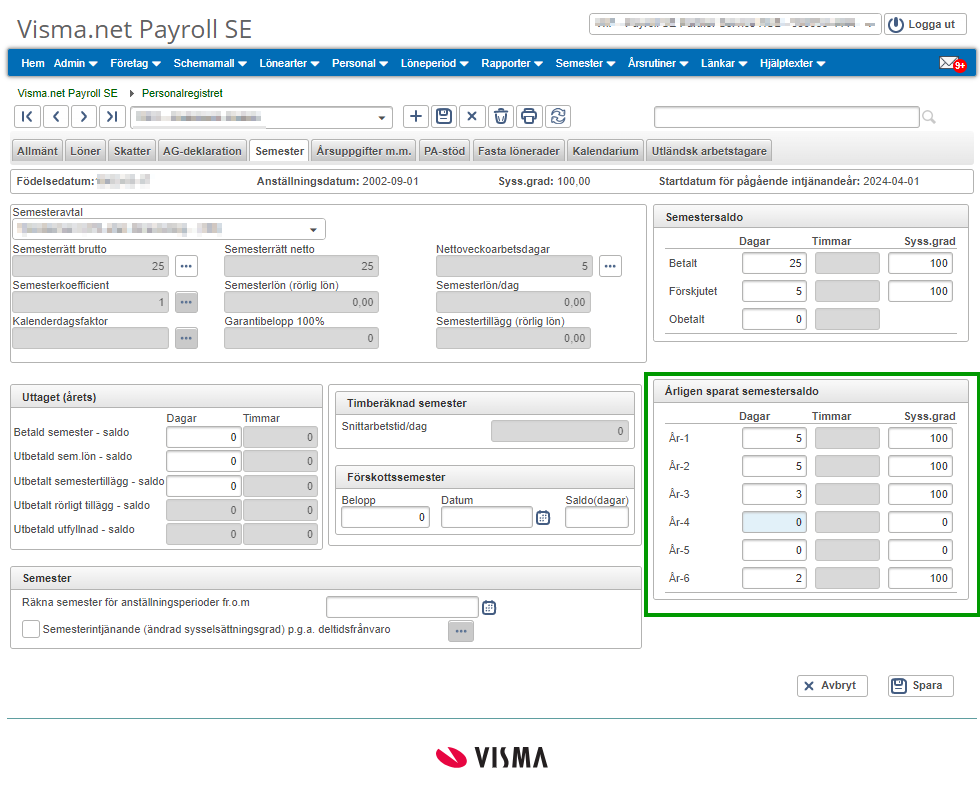Add a new employee with plus icon
Viewport: 980px width, 793px height.
click(416, 116)
